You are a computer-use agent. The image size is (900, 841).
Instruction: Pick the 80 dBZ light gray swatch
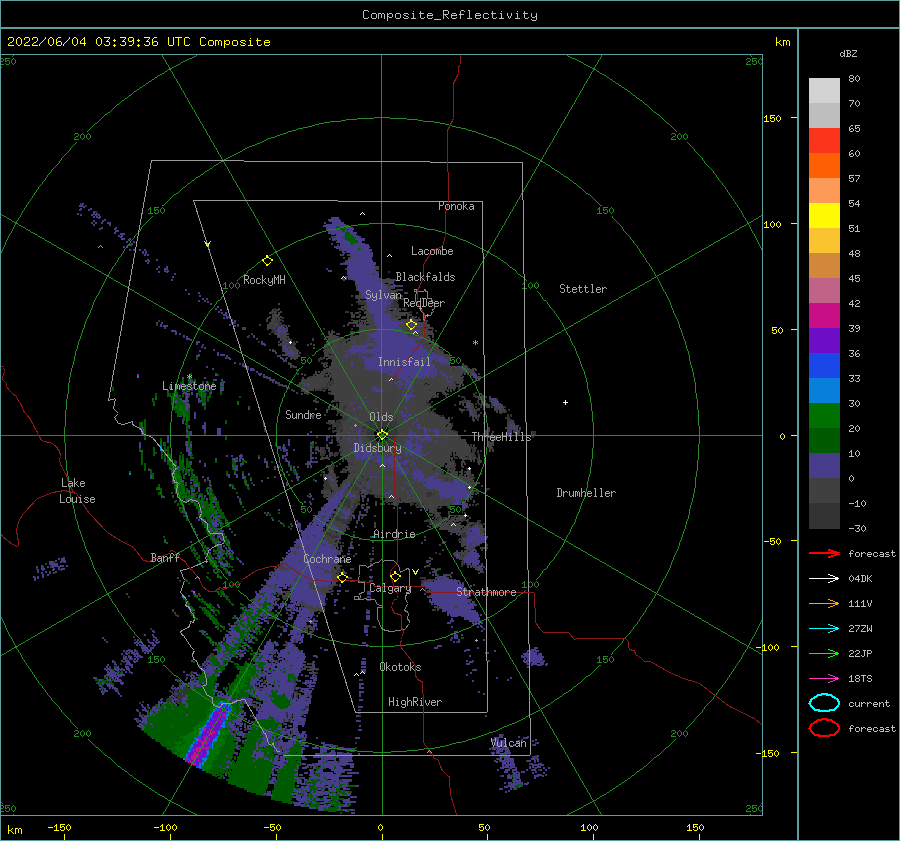(x=824, y=90)
